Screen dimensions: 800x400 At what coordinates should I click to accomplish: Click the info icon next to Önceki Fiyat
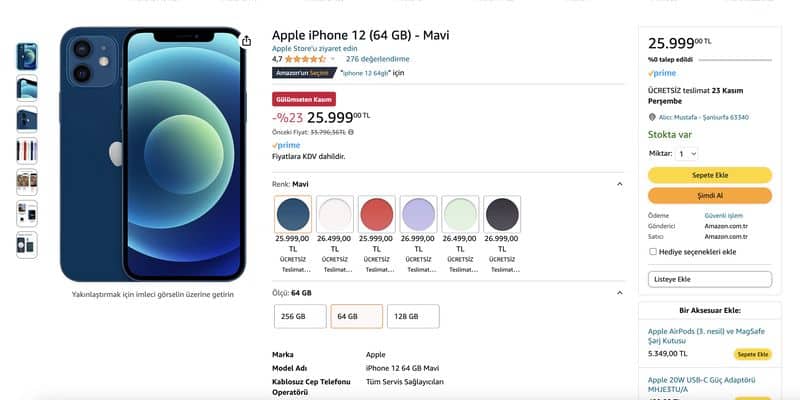[351, 132]
